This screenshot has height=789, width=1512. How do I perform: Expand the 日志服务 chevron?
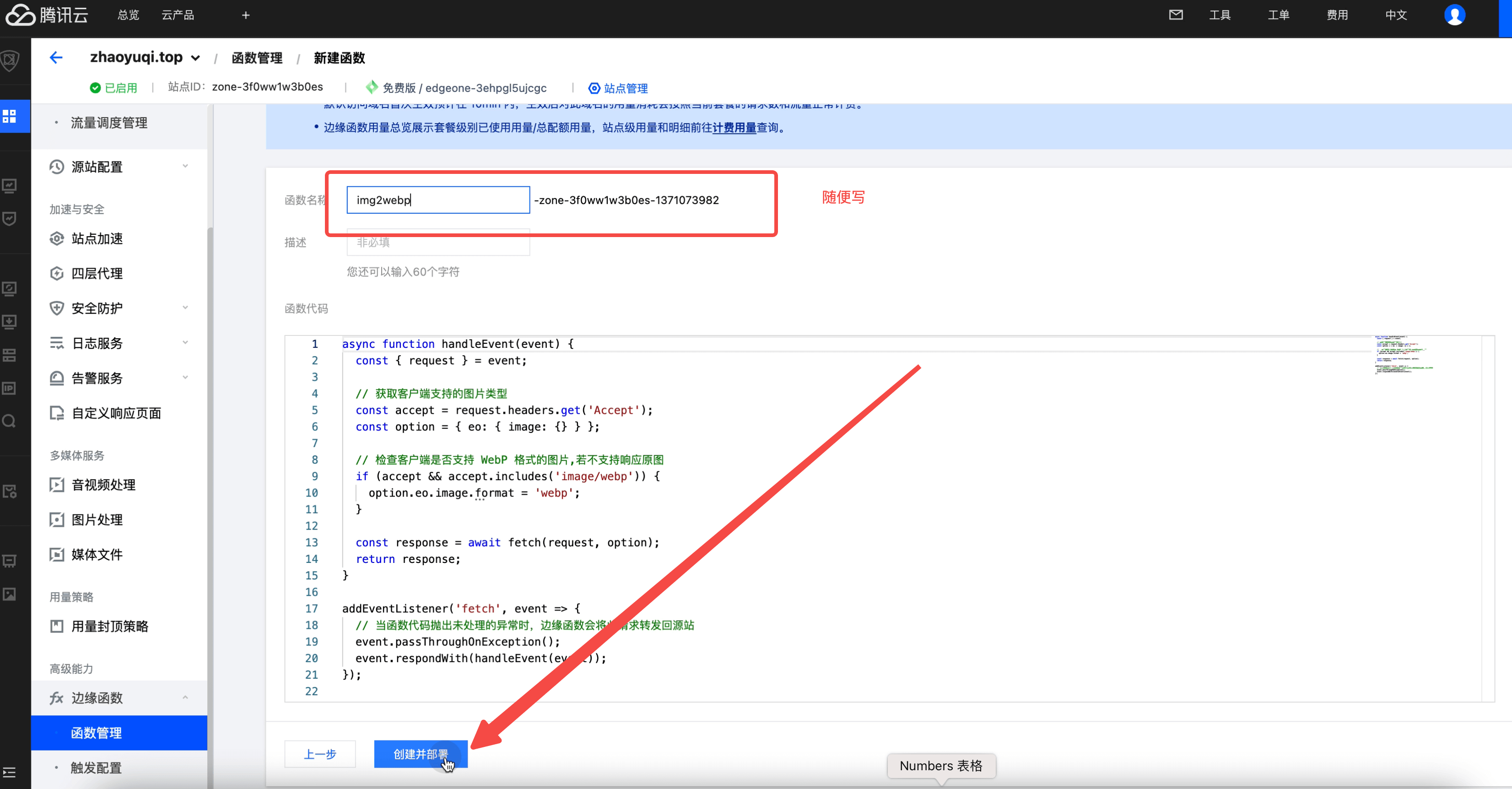tap(185, 342)
